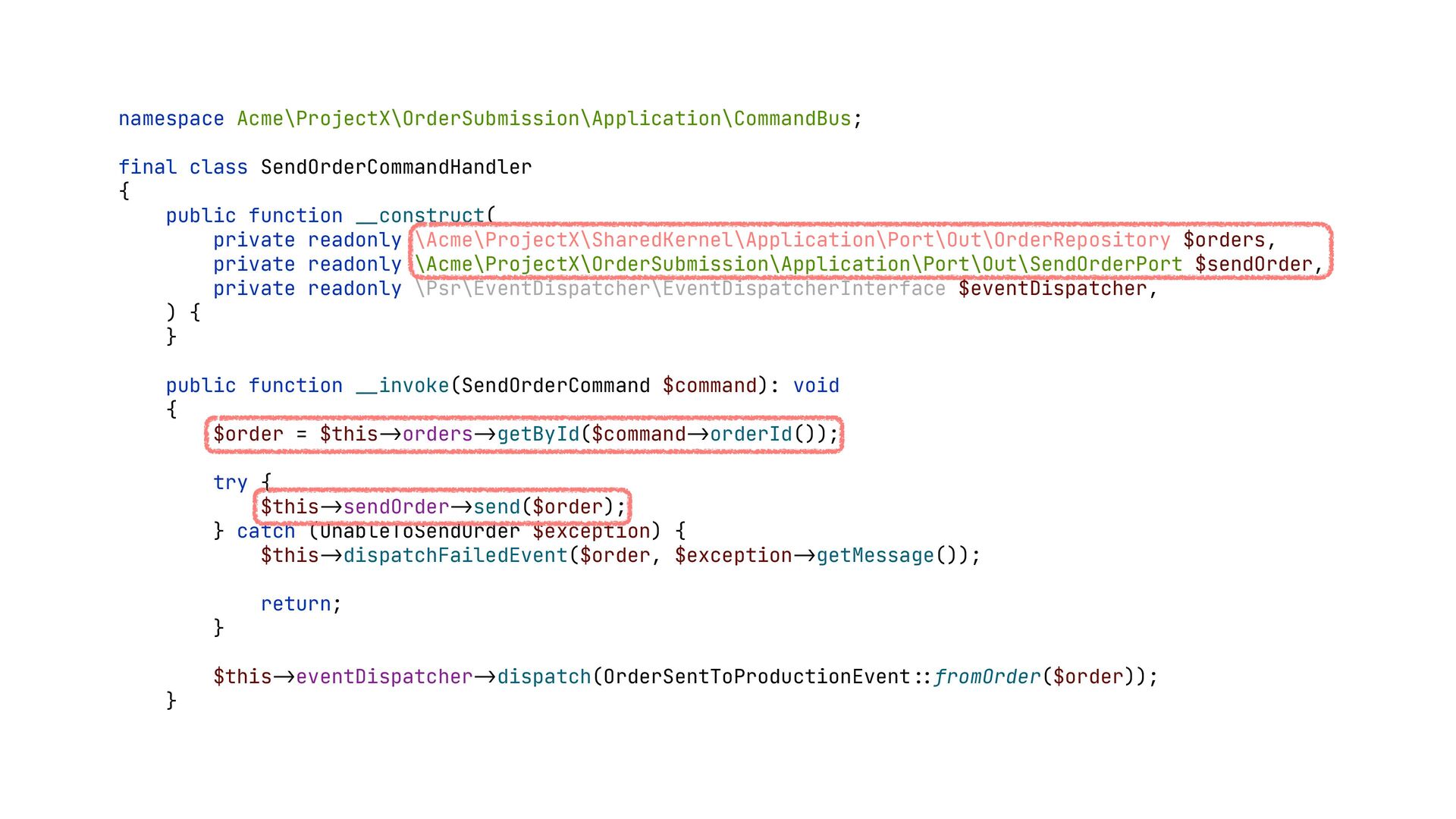Click the void return type
The width and height of the screenshot is (1456, 819).
point(816,386)
